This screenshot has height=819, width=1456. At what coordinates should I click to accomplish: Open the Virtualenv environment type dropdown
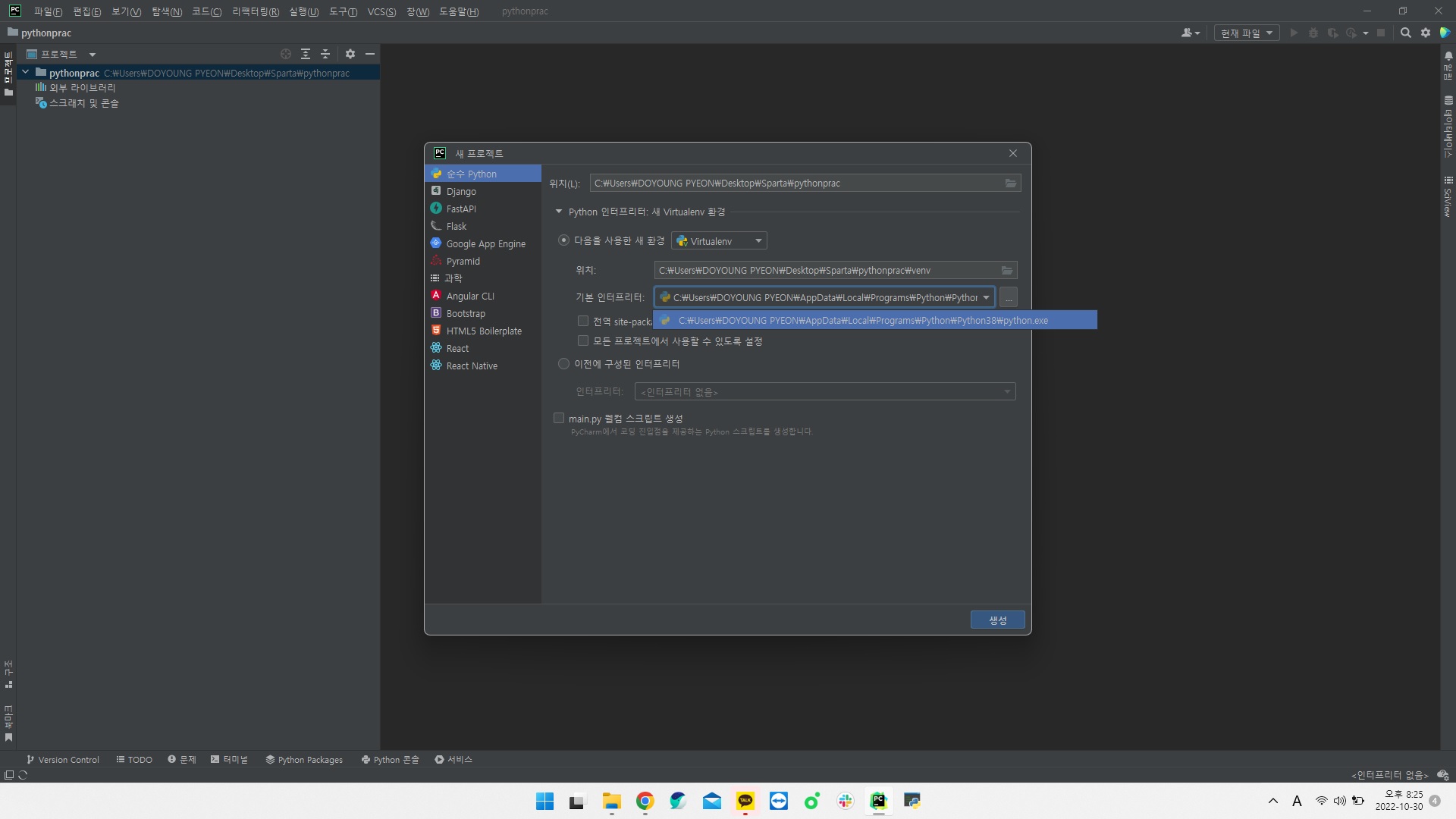719,241
